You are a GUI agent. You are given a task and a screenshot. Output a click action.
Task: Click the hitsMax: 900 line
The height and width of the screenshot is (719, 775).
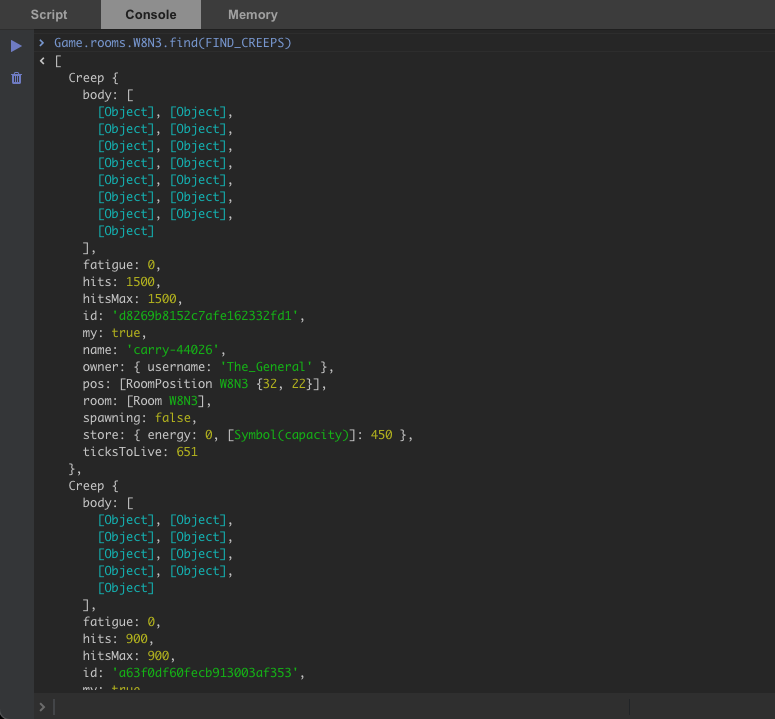point(129,656)
